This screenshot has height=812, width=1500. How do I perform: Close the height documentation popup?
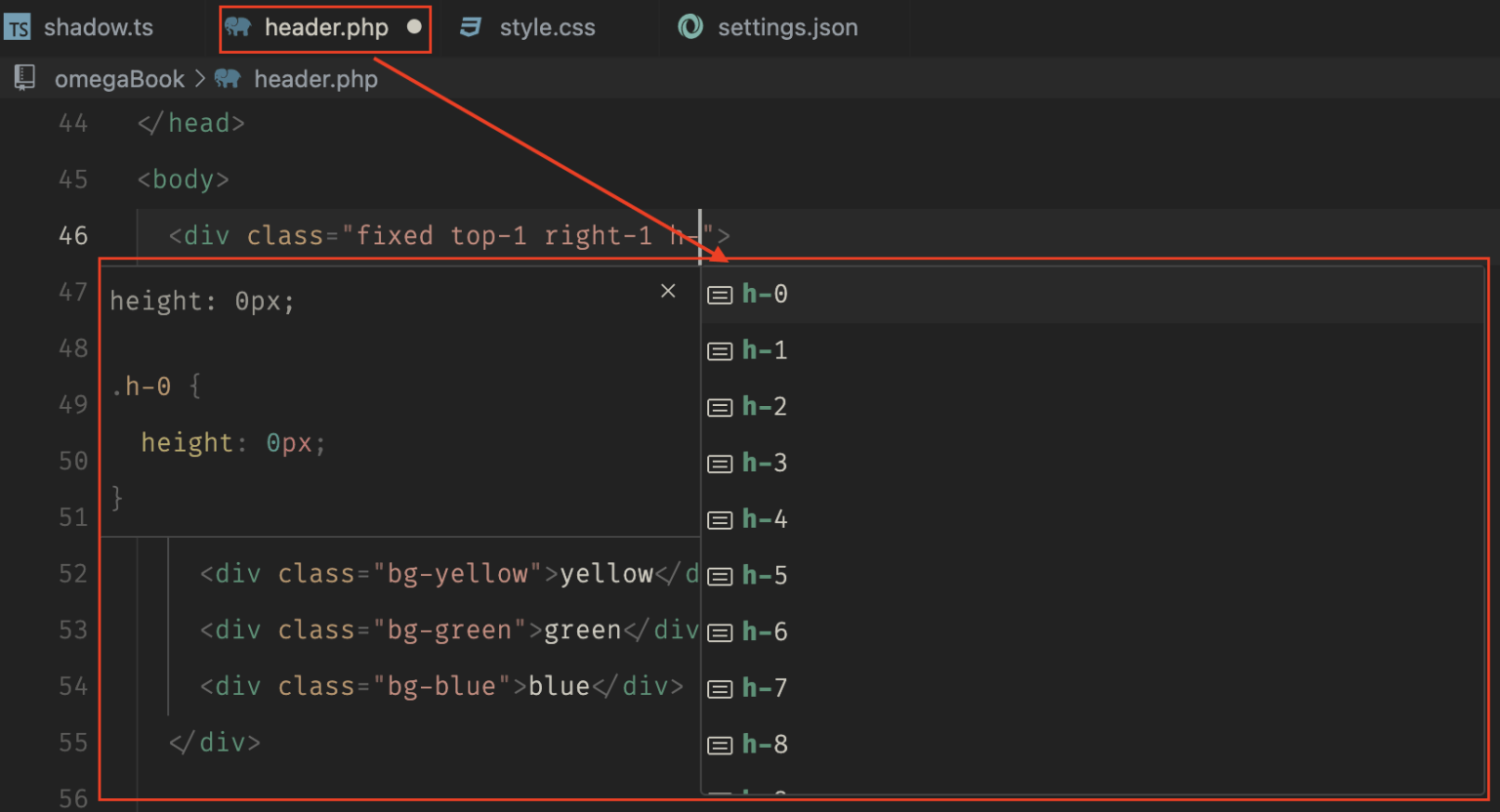click(x=668, y=290)
